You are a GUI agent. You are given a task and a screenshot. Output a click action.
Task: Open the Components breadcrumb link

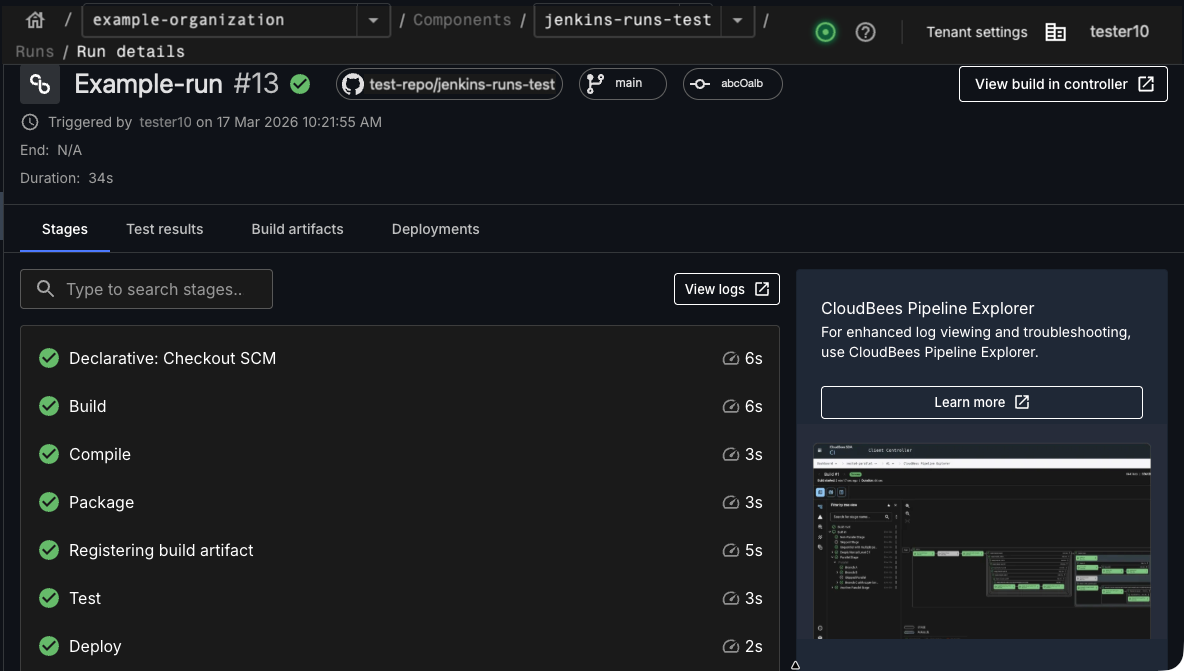461,20
